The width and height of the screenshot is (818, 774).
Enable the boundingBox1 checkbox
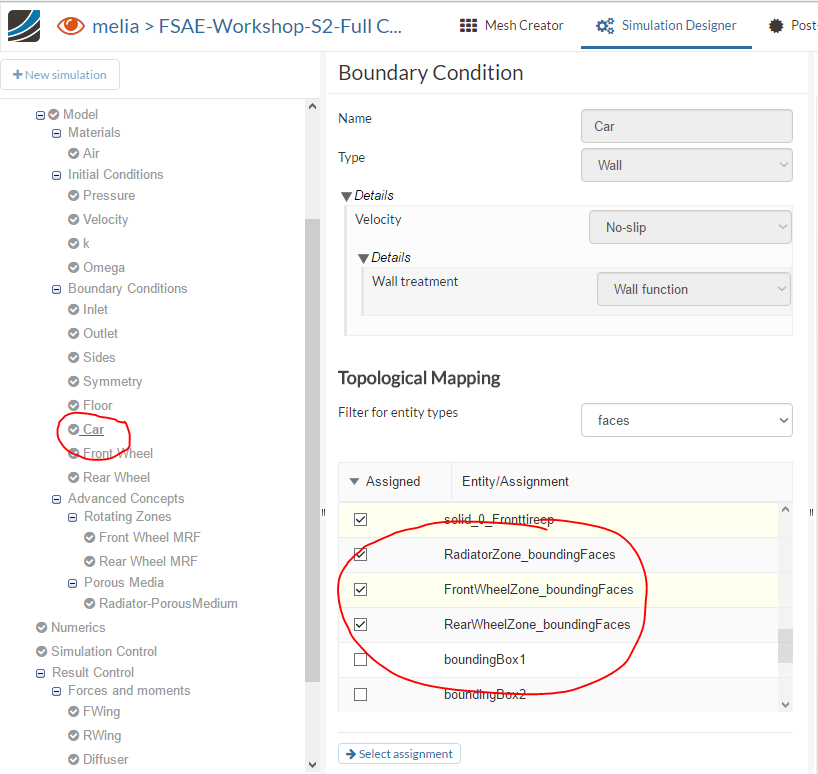pos(361,660)
